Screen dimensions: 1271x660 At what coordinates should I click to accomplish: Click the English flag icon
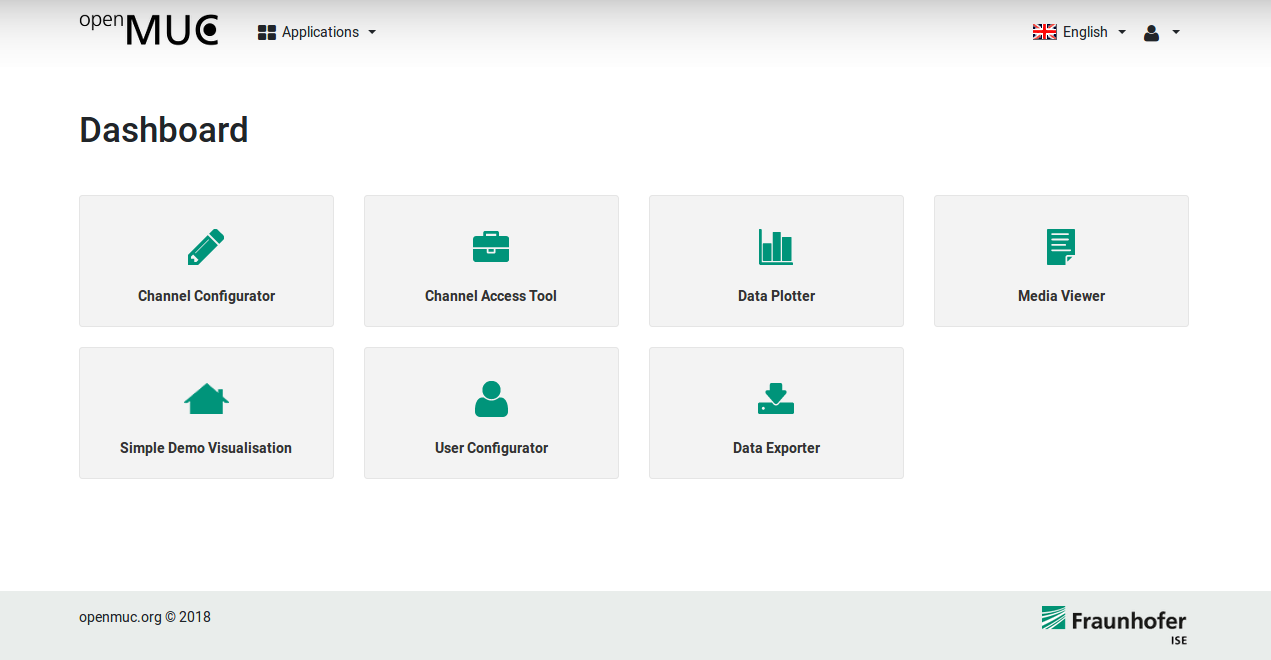(x=1044, y=31)
